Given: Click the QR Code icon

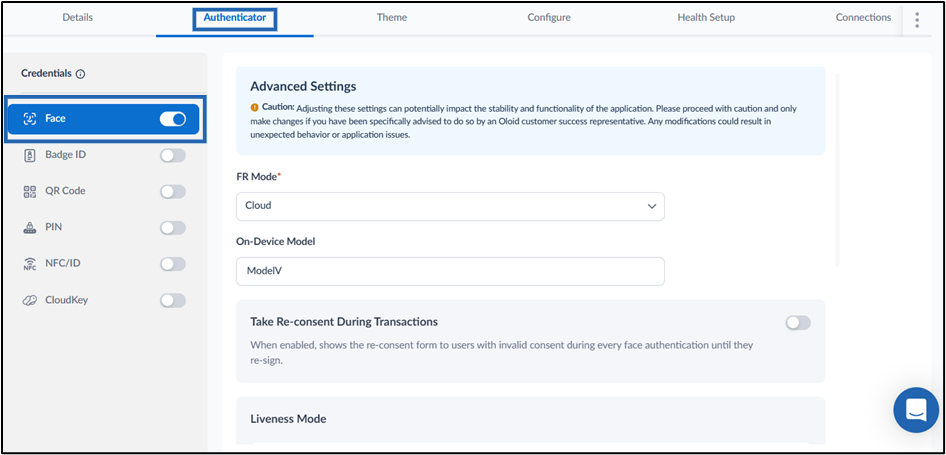Looking at the screenshot, I should (x=30, y=191).
